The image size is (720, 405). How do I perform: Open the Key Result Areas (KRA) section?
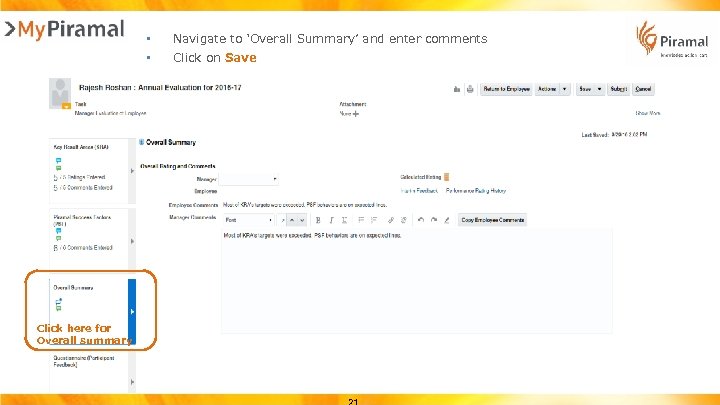[x=81, y=147]
